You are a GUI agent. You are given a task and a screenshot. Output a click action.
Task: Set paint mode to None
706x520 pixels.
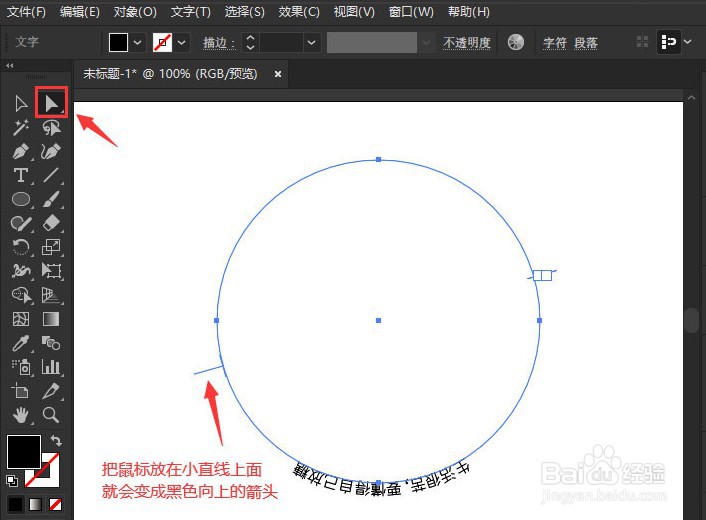(x=55, y=504)
